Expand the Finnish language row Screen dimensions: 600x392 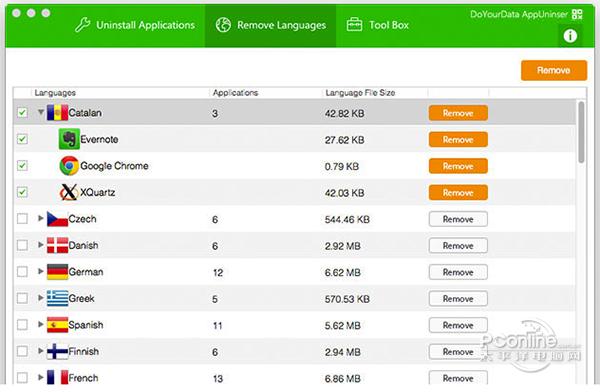point(41,351)
